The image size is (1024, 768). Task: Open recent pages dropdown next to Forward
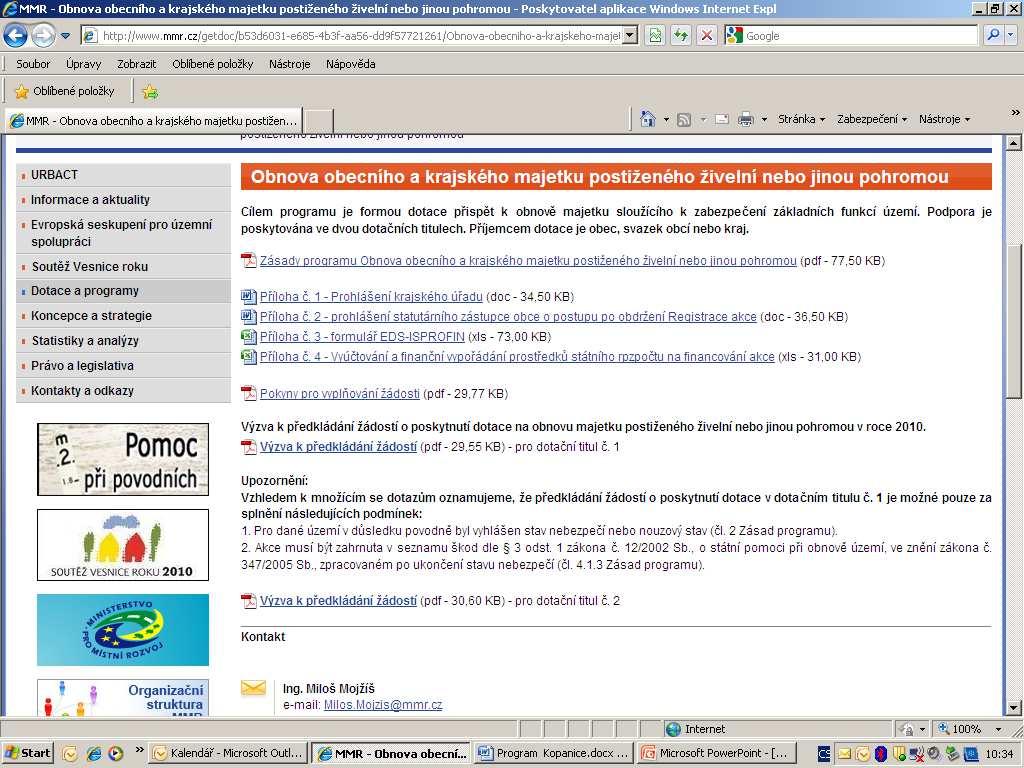[65, 36]
